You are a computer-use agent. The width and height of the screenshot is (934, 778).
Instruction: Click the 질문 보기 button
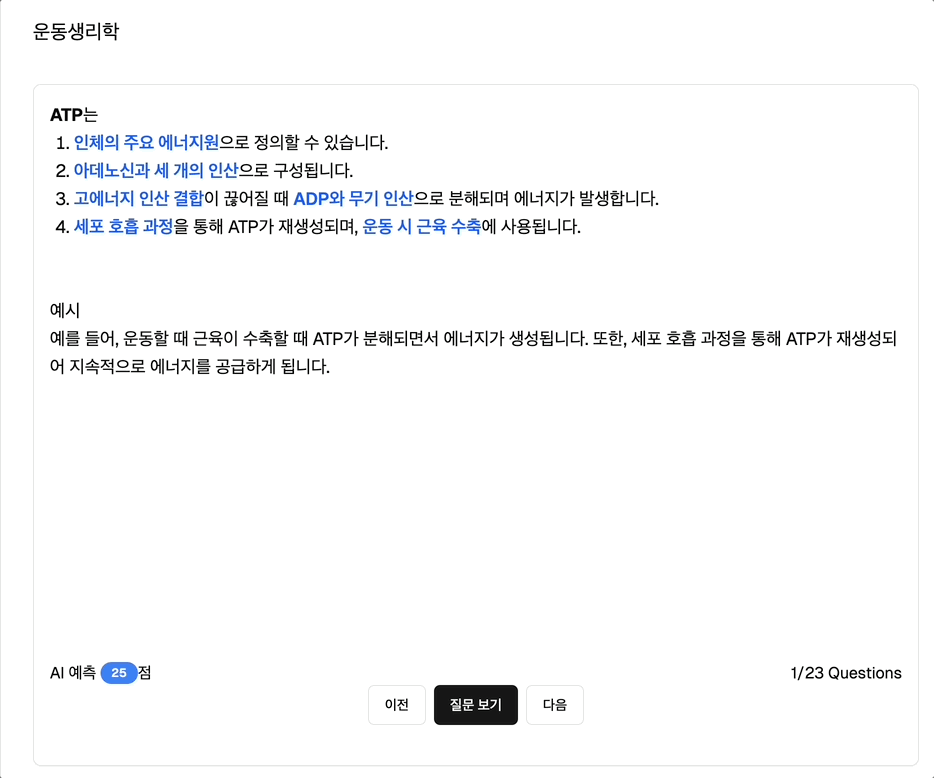(475, 705)
